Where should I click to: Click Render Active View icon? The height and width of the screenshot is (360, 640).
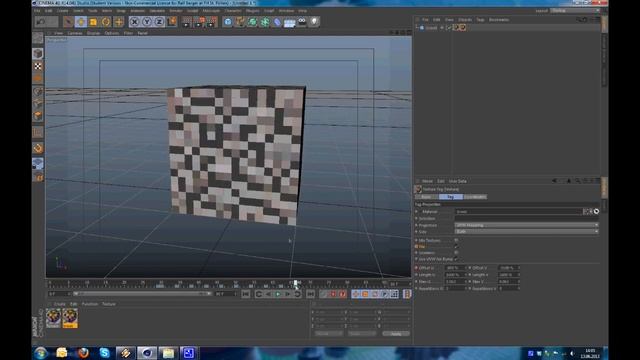(x=187, y=22)
